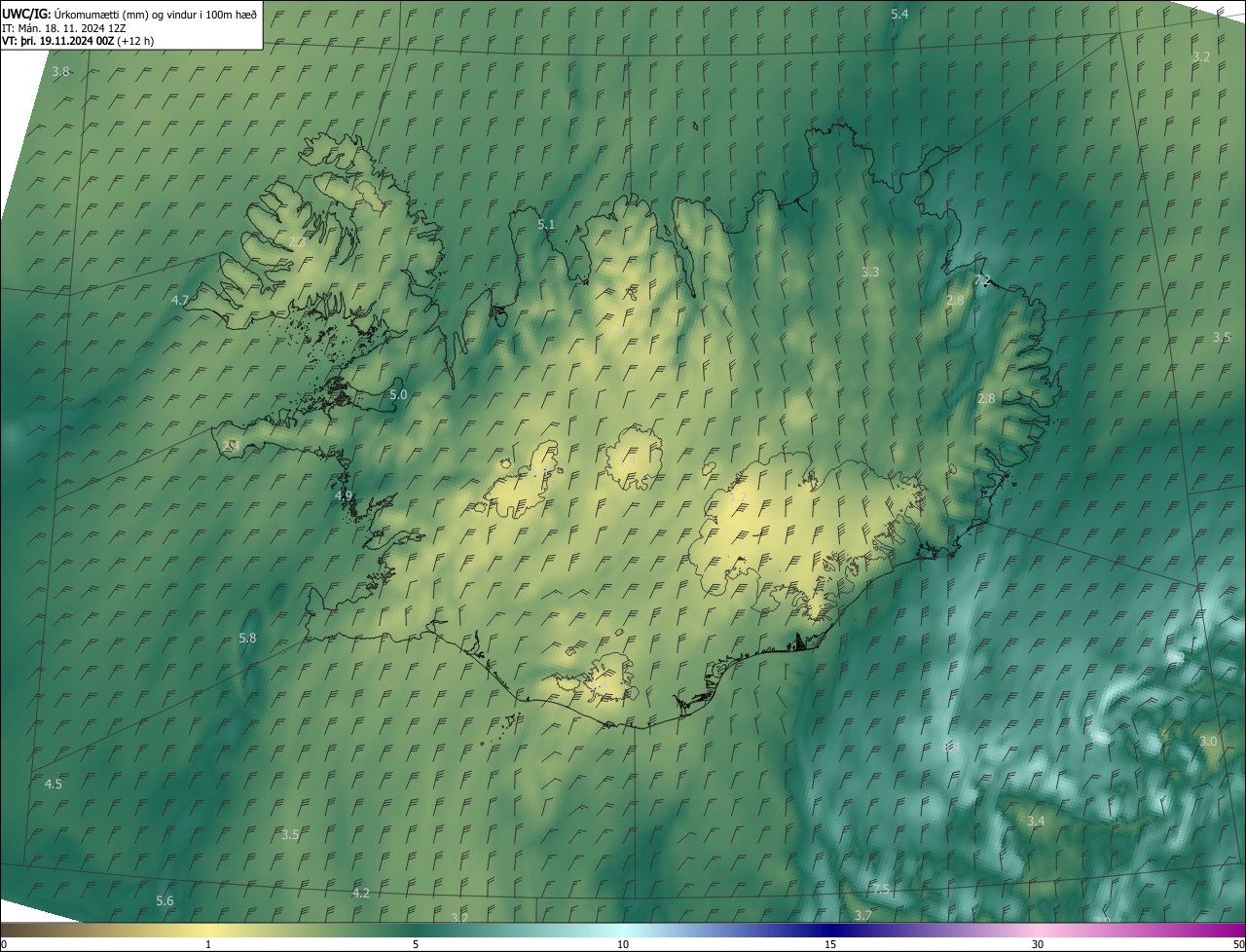1246x952 pixels.
Task: Click the '5.8' value on the map
Action: pyautogui.click(x=247, y=639)
